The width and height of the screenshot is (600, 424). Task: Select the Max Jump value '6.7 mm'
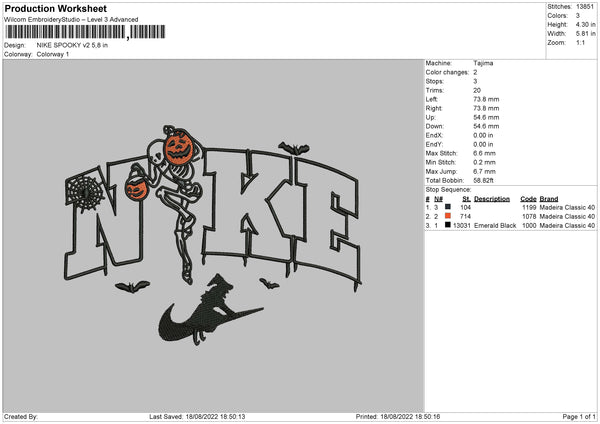point(484,171)
